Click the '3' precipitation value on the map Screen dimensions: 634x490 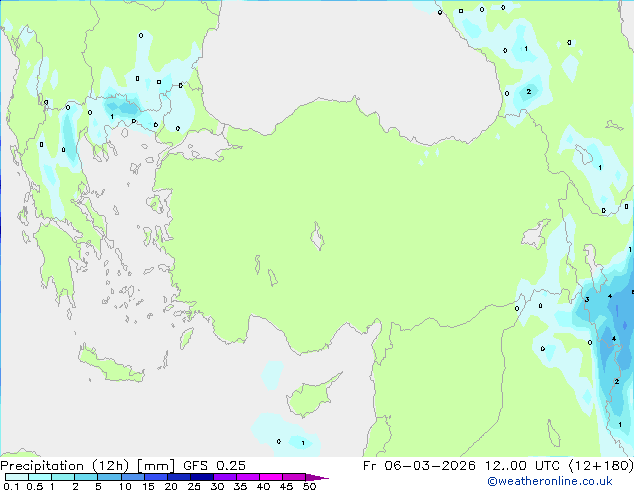pos(587,300)
